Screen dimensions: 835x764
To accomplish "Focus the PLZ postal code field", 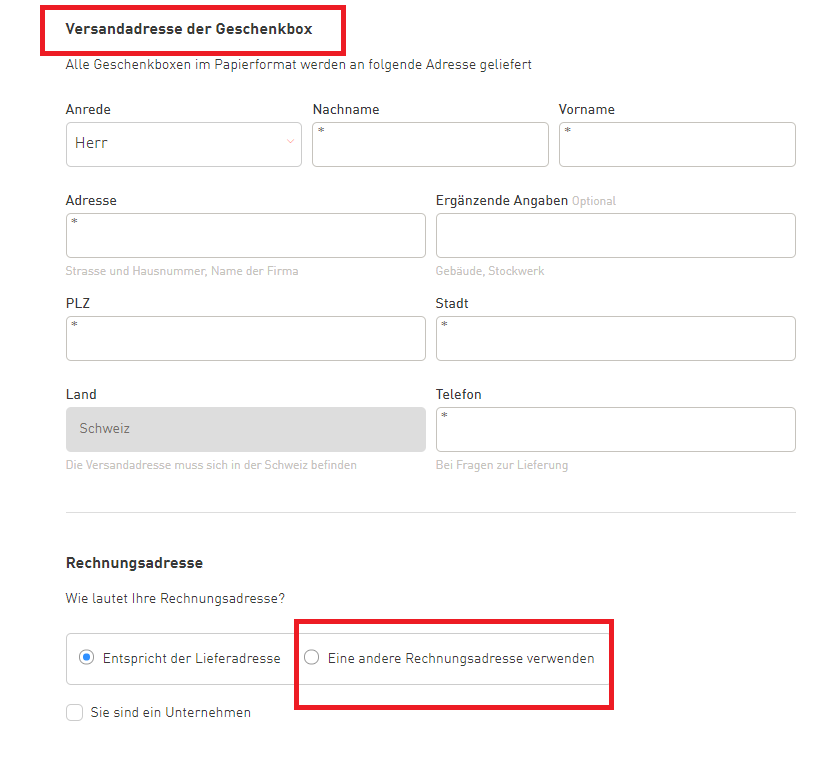I will pos(245,339).
